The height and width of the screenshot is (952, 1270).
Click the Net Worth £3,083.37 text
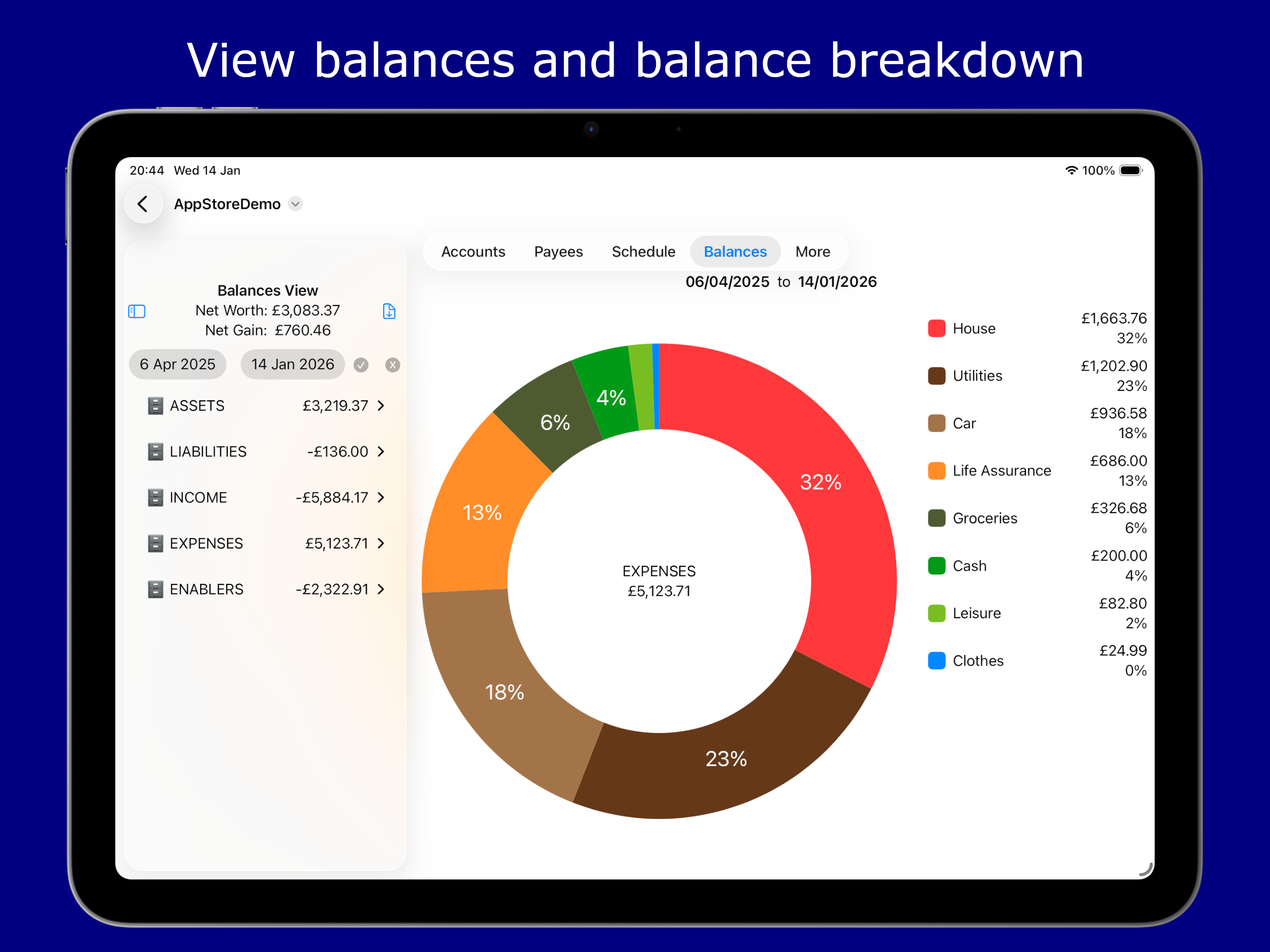[x=268, y=310]
